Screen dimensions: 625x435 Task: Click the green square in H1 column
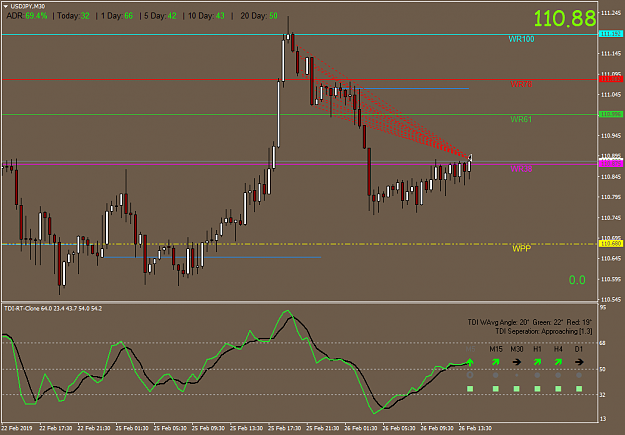[x=537, y=388]
